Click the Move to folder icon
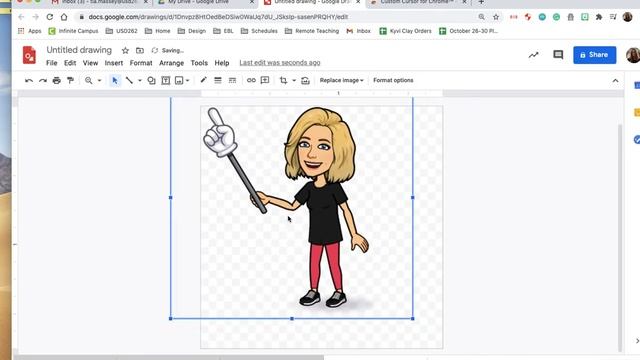Image resolution: width=640 pixels, height=360 pixels. coord(140,51)
